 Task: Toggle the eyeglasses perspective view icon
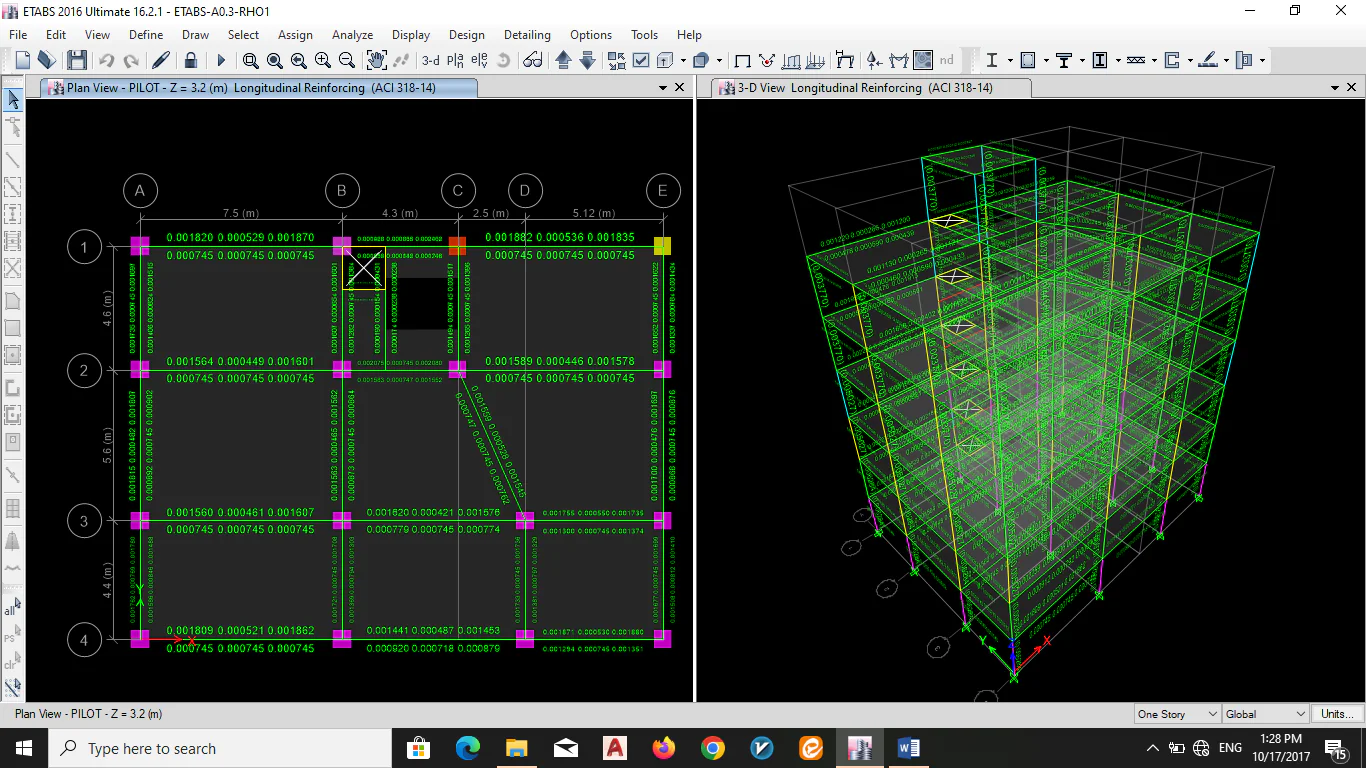point(533,60)
